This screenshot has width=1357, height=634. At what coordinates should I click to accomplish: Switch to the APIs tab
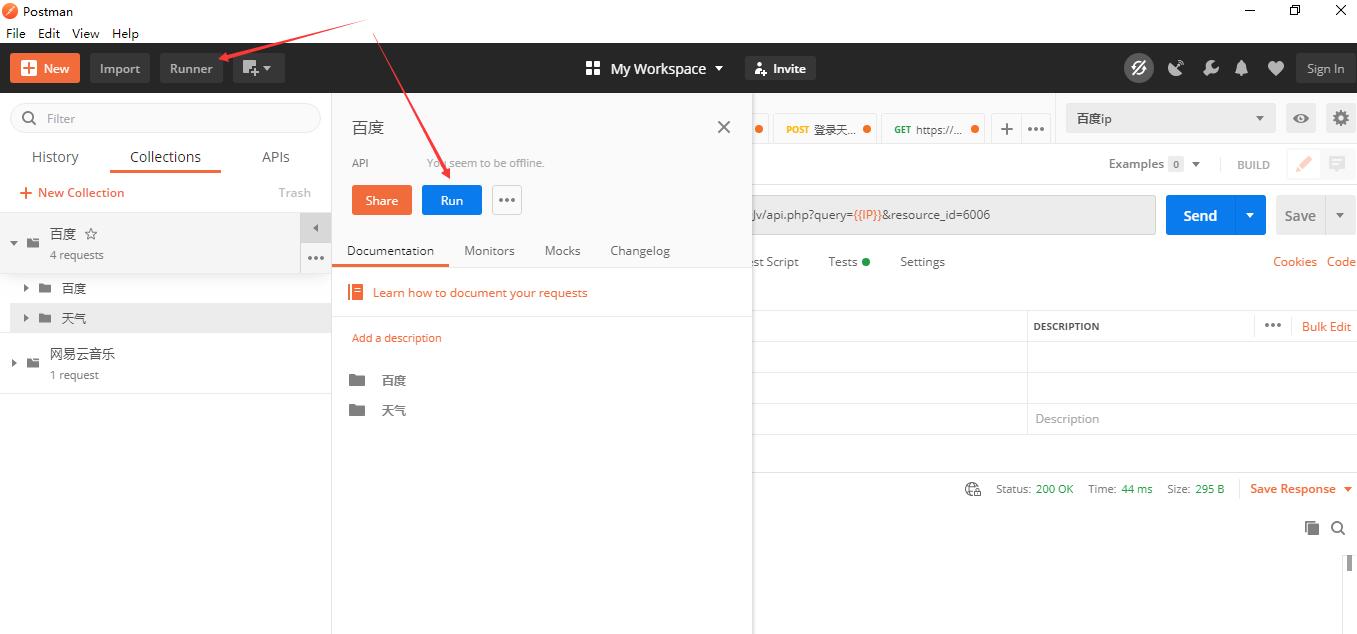(x=276, y=157)
